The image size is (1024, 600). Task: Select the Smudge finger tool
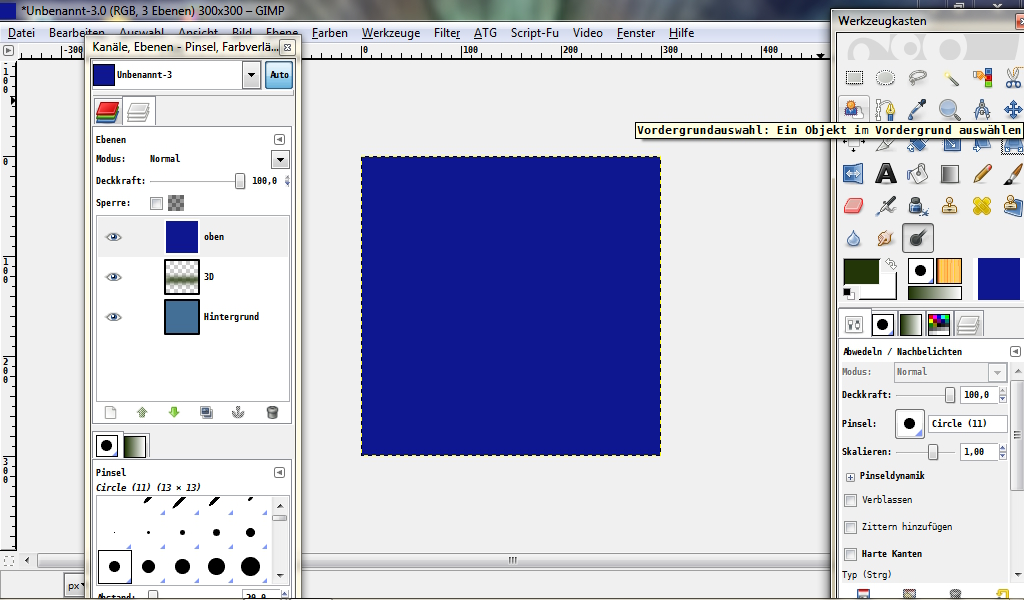coord(886,238)
